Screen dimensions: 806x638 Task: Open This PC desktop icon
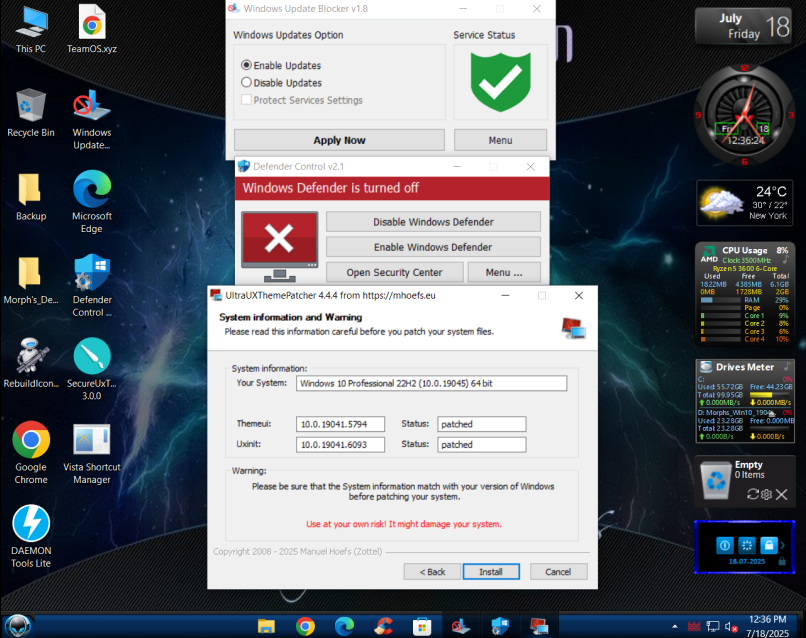(31, 29)
